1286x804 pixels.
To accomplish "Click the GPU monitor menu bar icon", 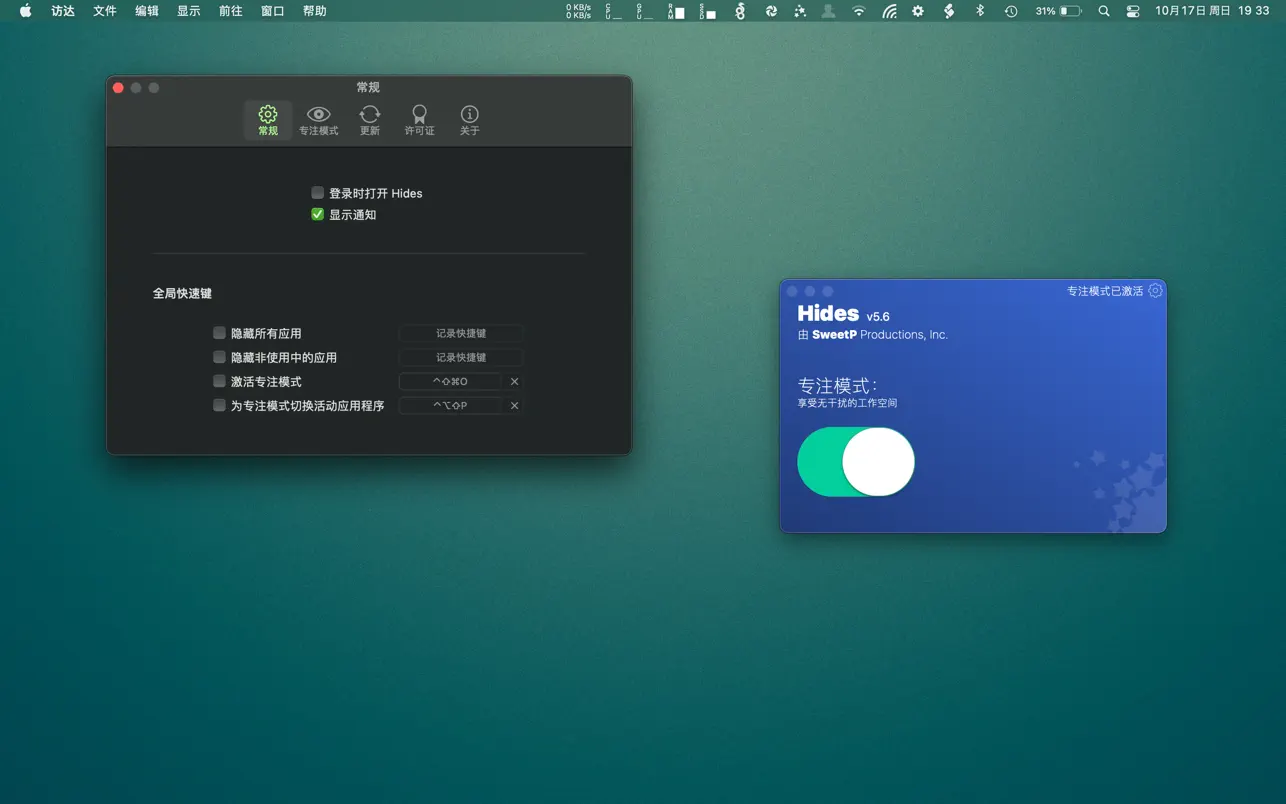I will (644, 11).
